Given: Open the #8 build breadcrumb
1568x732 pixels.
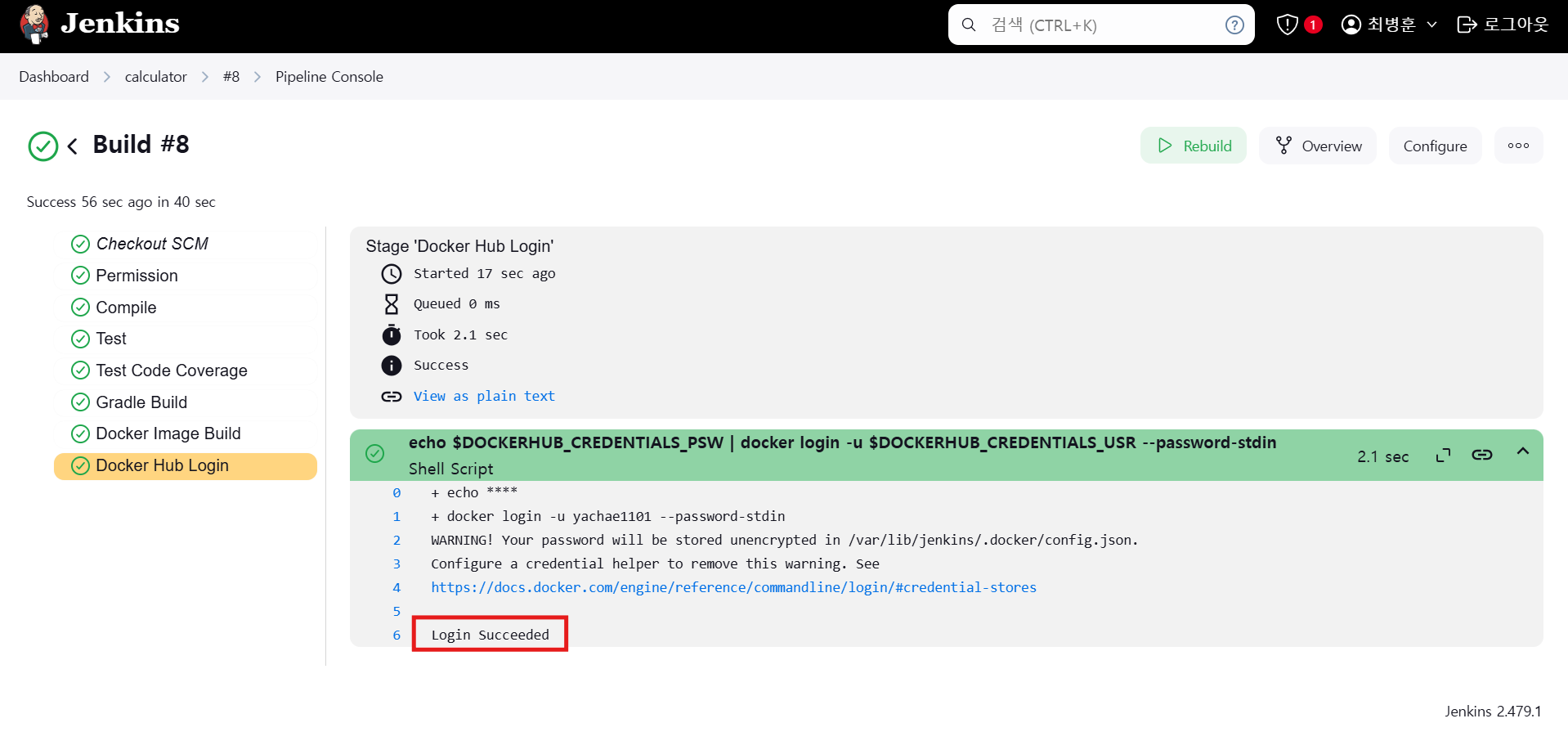Looking at the screenshot, I should pos(231,77).
